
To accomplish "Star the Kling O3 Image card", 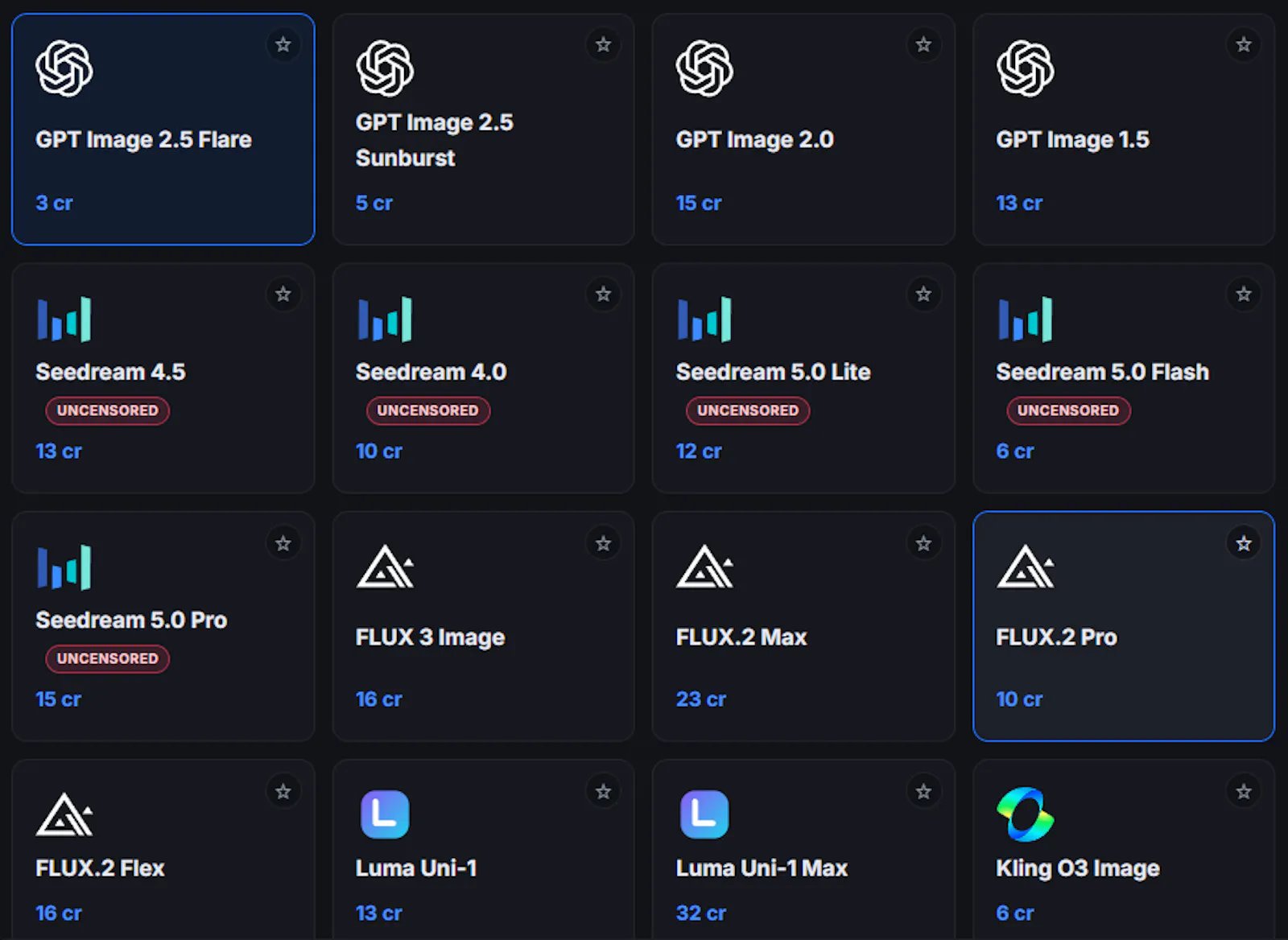I will (1244, 792).
